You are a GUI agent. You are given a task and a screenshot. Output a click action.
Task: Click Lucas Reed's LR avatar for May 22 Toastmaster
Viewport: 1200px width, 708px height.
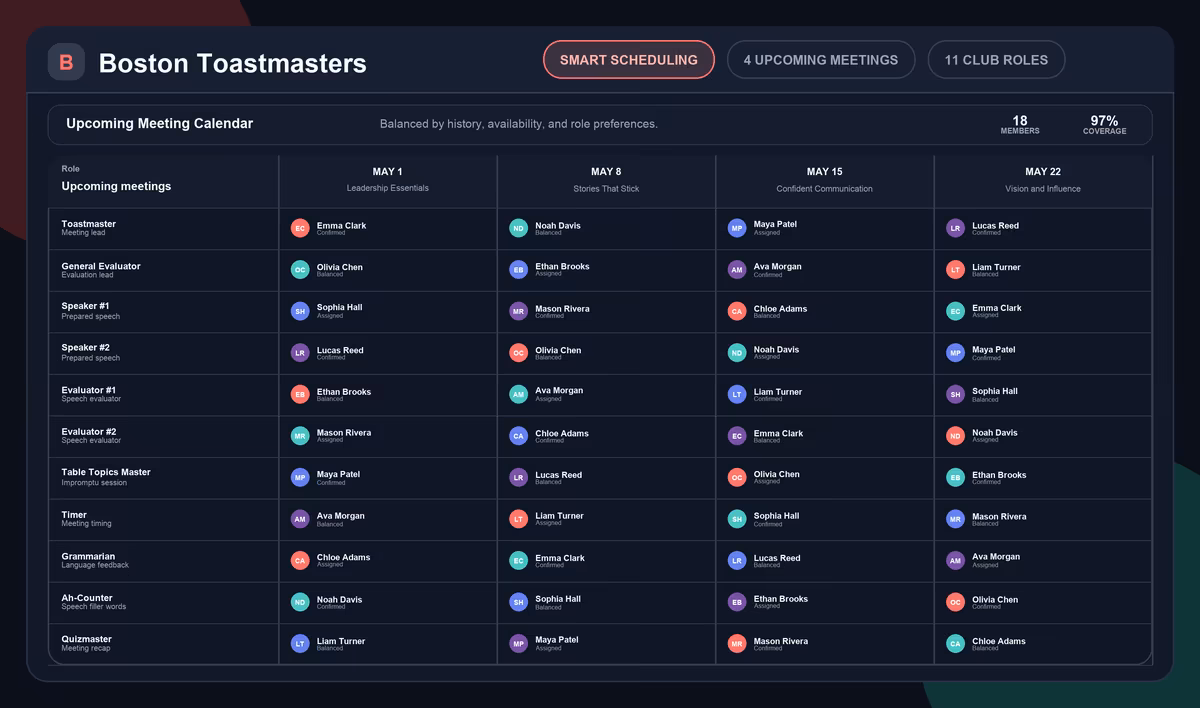[955, 228]
